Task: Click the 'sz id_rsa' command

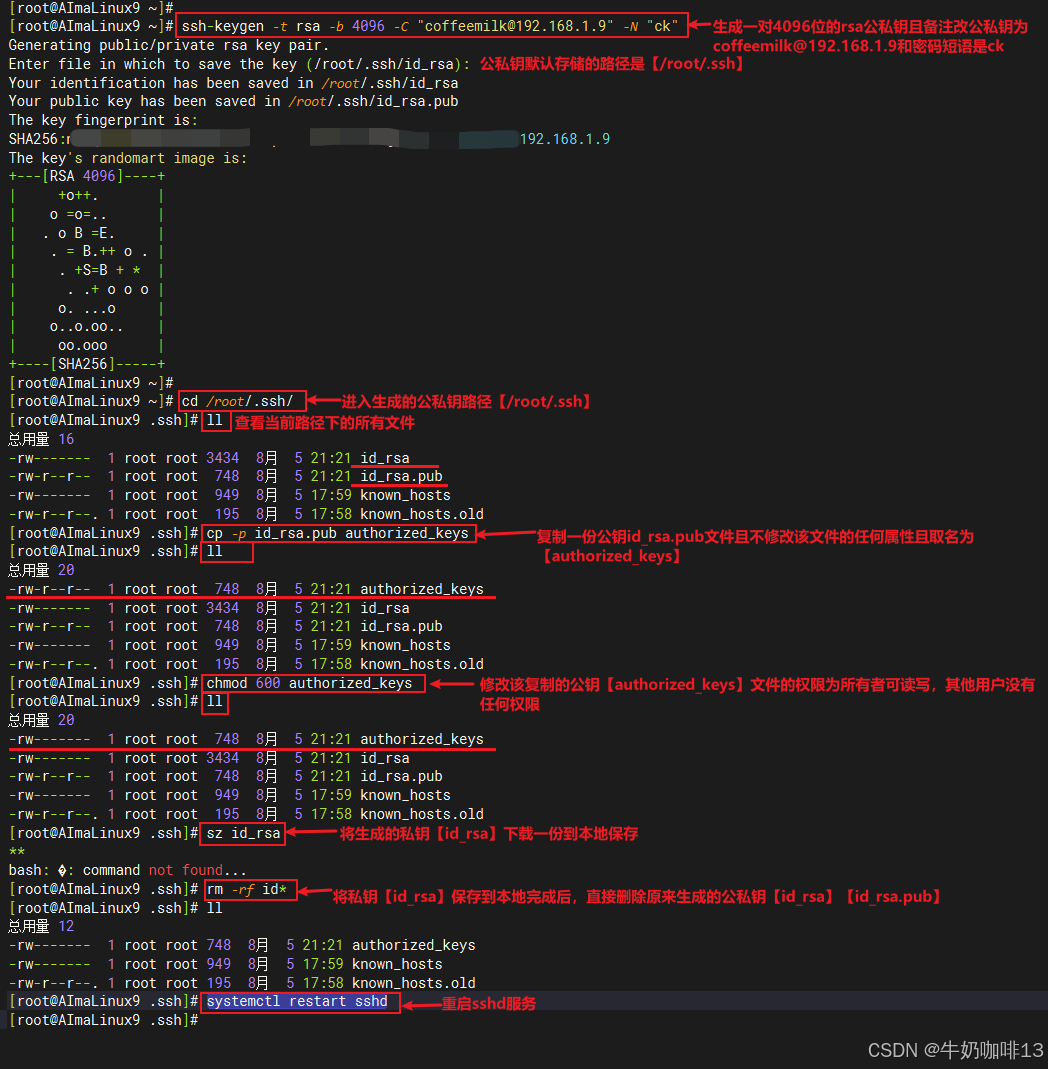Action: [x=243, y=833]
